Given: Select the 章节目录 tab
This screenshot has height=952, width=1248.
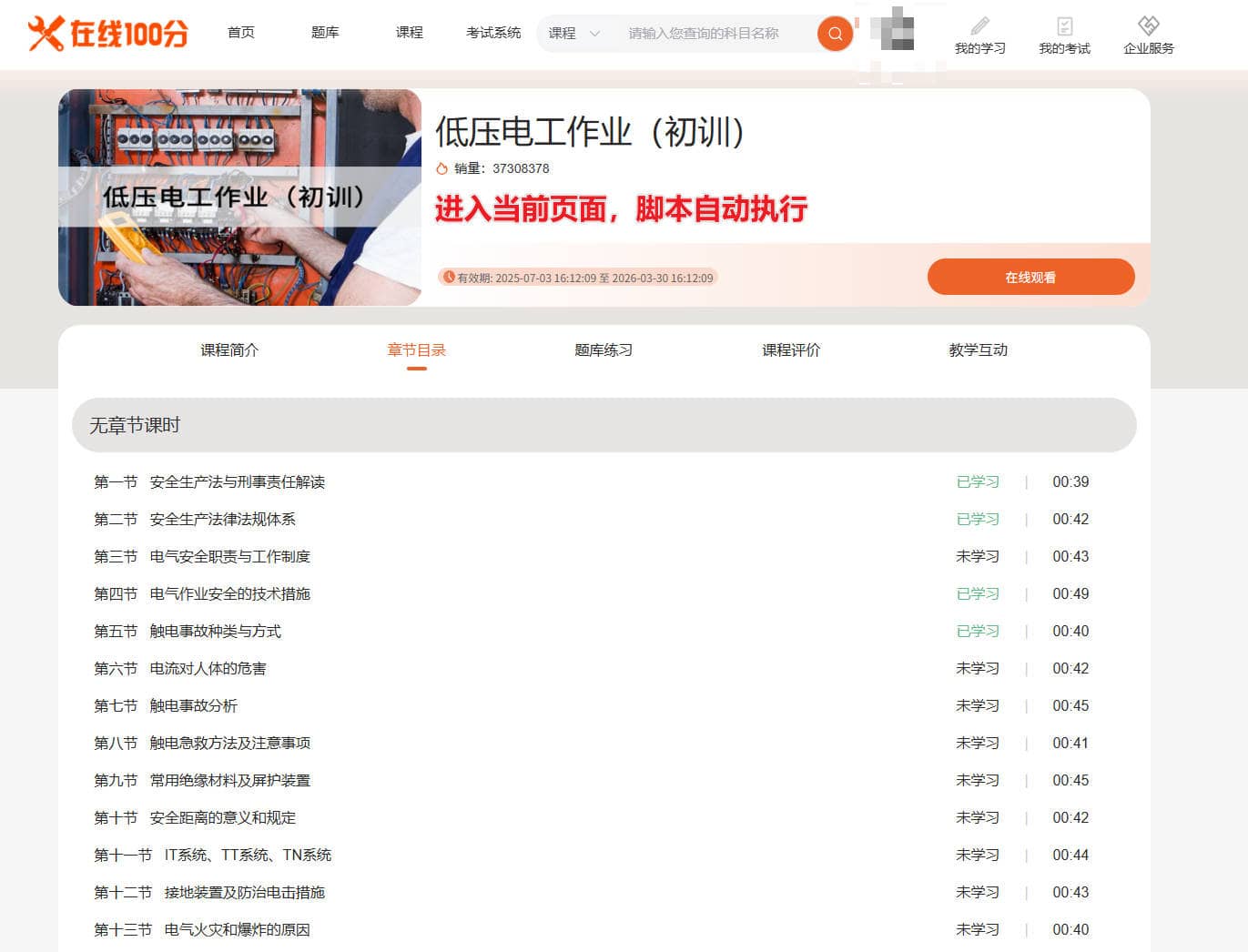Looking at the screenshot, I should pyautogui.click(x=417, y=350).
